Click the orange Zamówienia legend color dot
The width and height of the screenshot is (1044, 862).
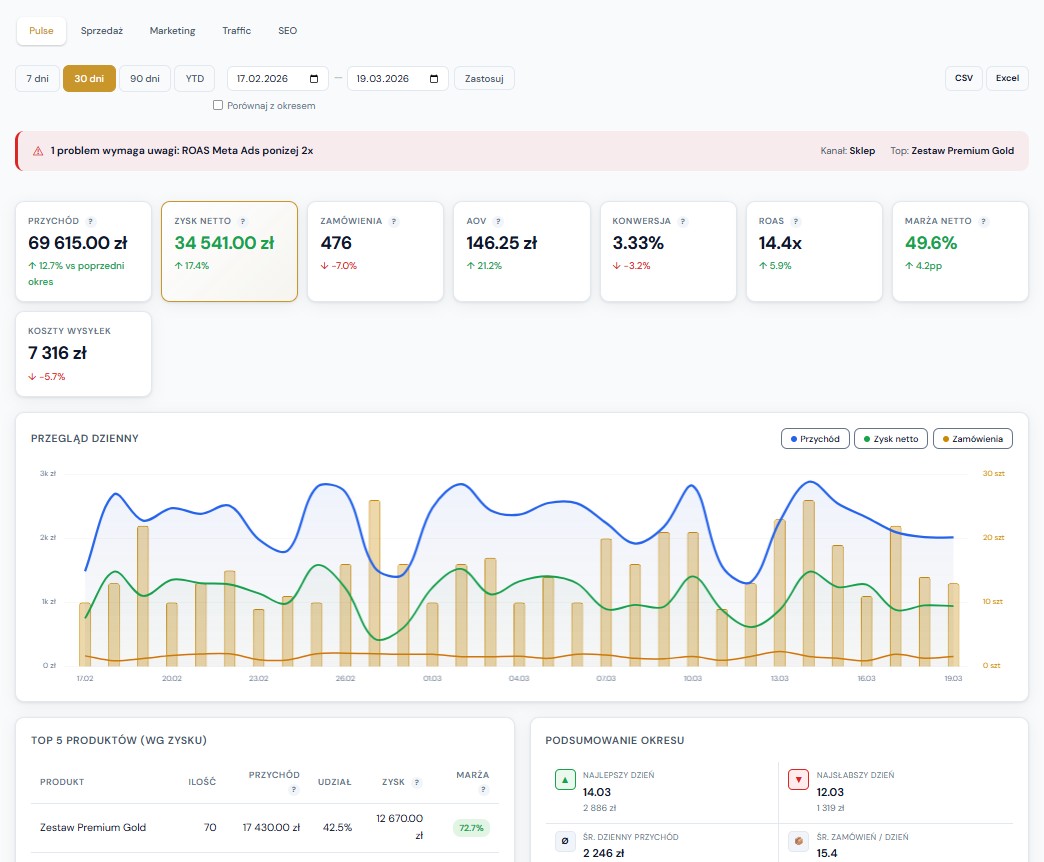[944, 438]
